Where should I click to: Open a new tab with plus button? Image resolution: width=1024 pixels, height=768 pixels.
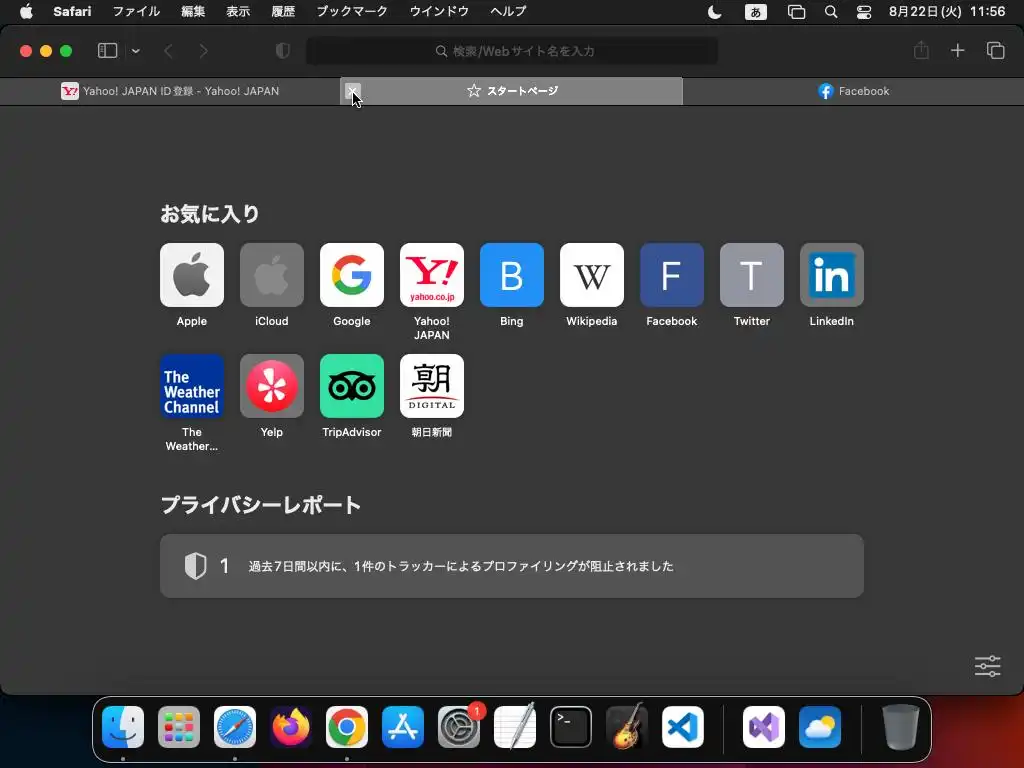pyautogui.click(x=957, y=50)
